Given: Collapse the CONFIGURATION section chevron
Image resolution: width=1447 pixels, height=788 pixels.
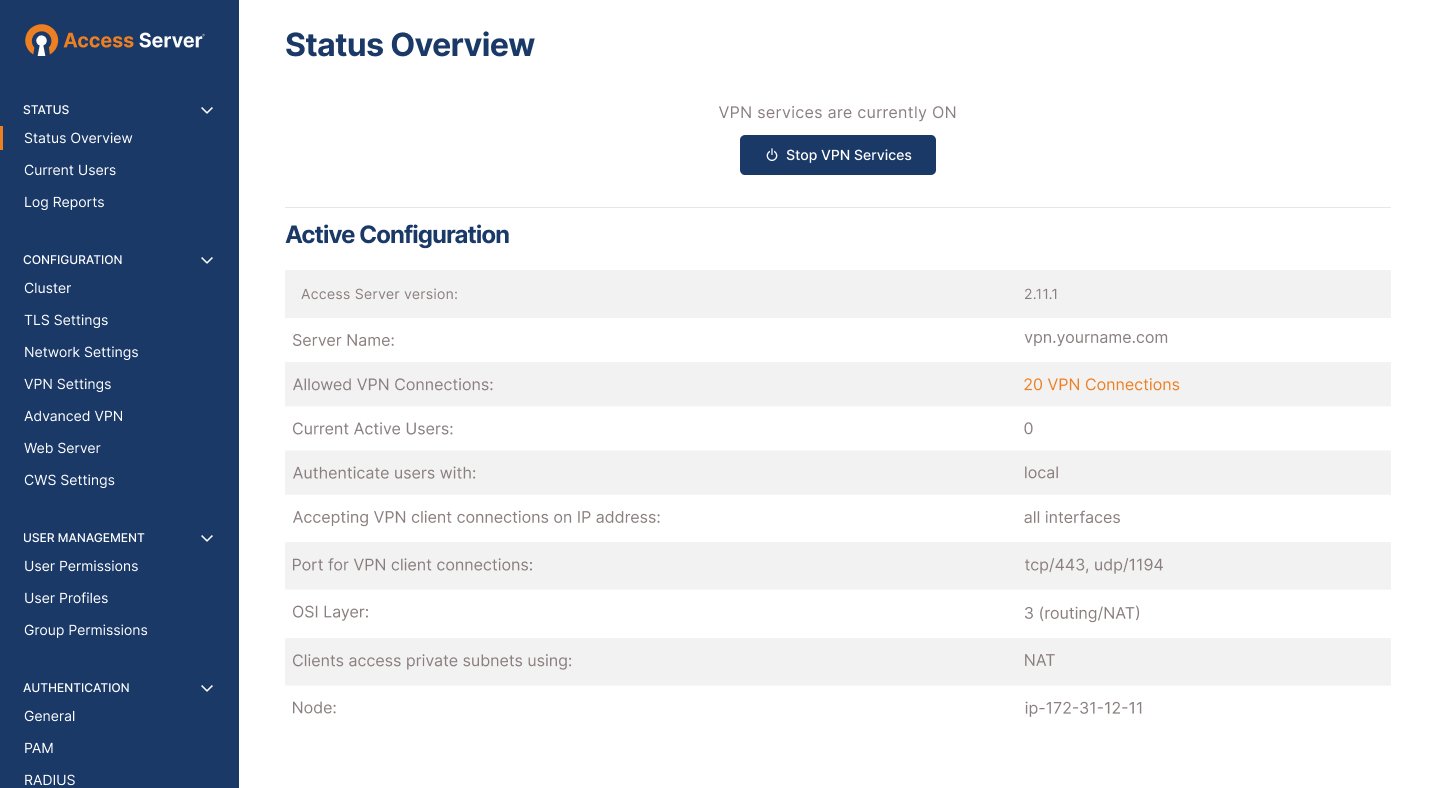Looking at the screenshot, I should [207, 260].
